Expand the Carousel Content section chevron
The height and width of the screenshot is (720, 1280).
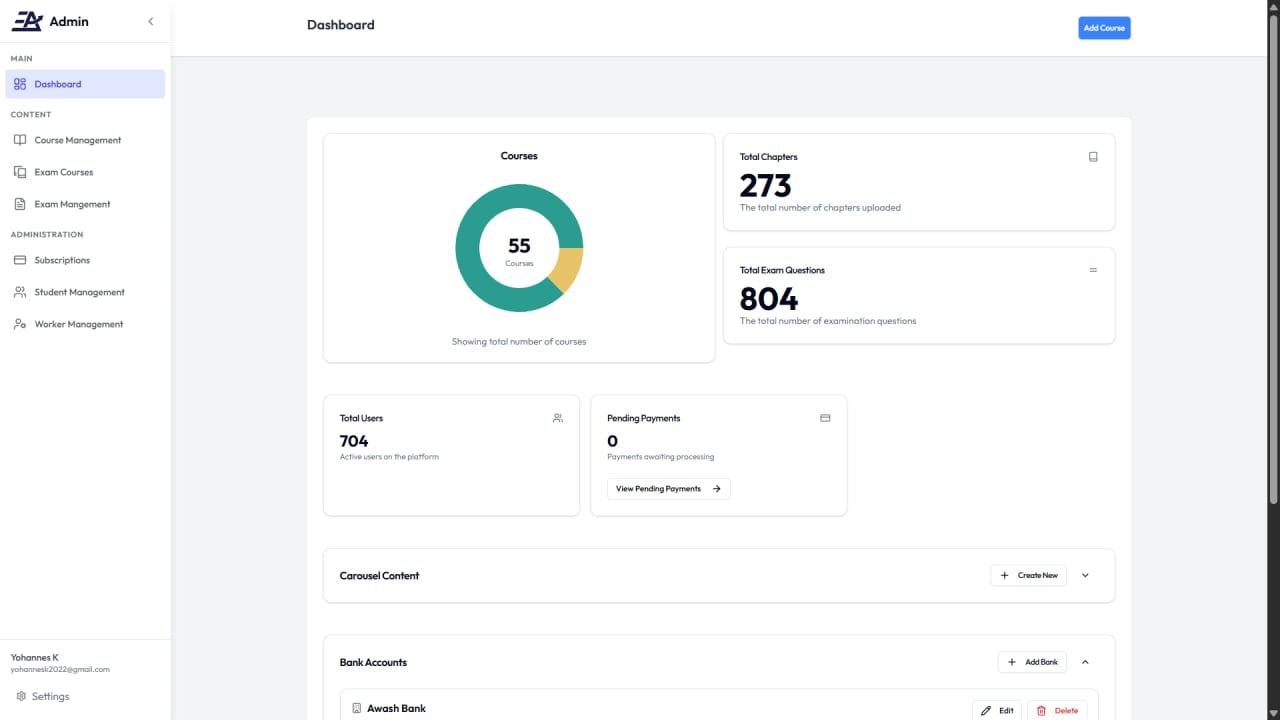pos(1085,576)
